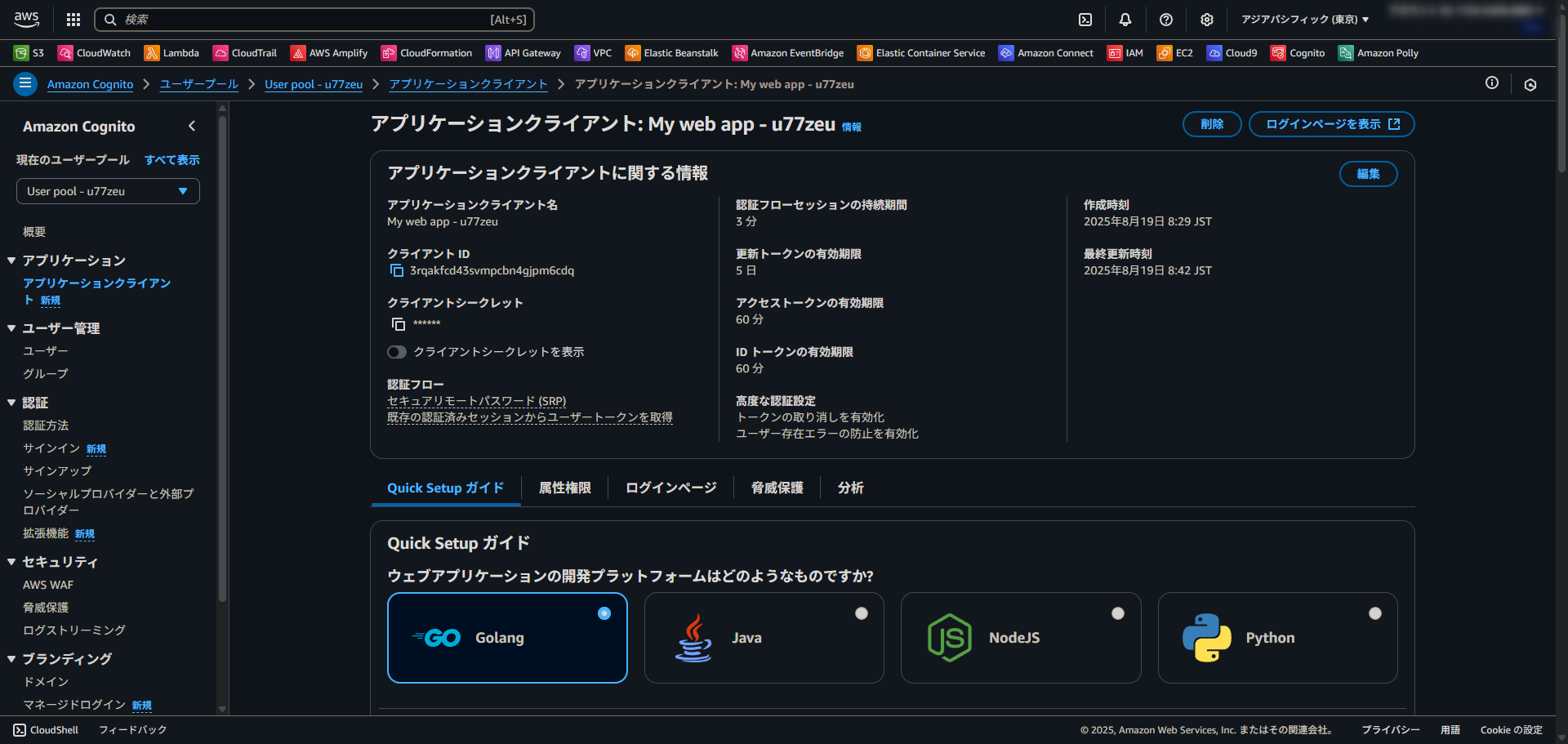This screenshot has height=744, width=1568.
Task: Open AWS Amplify bookmark
Action: tap(329, 53)
